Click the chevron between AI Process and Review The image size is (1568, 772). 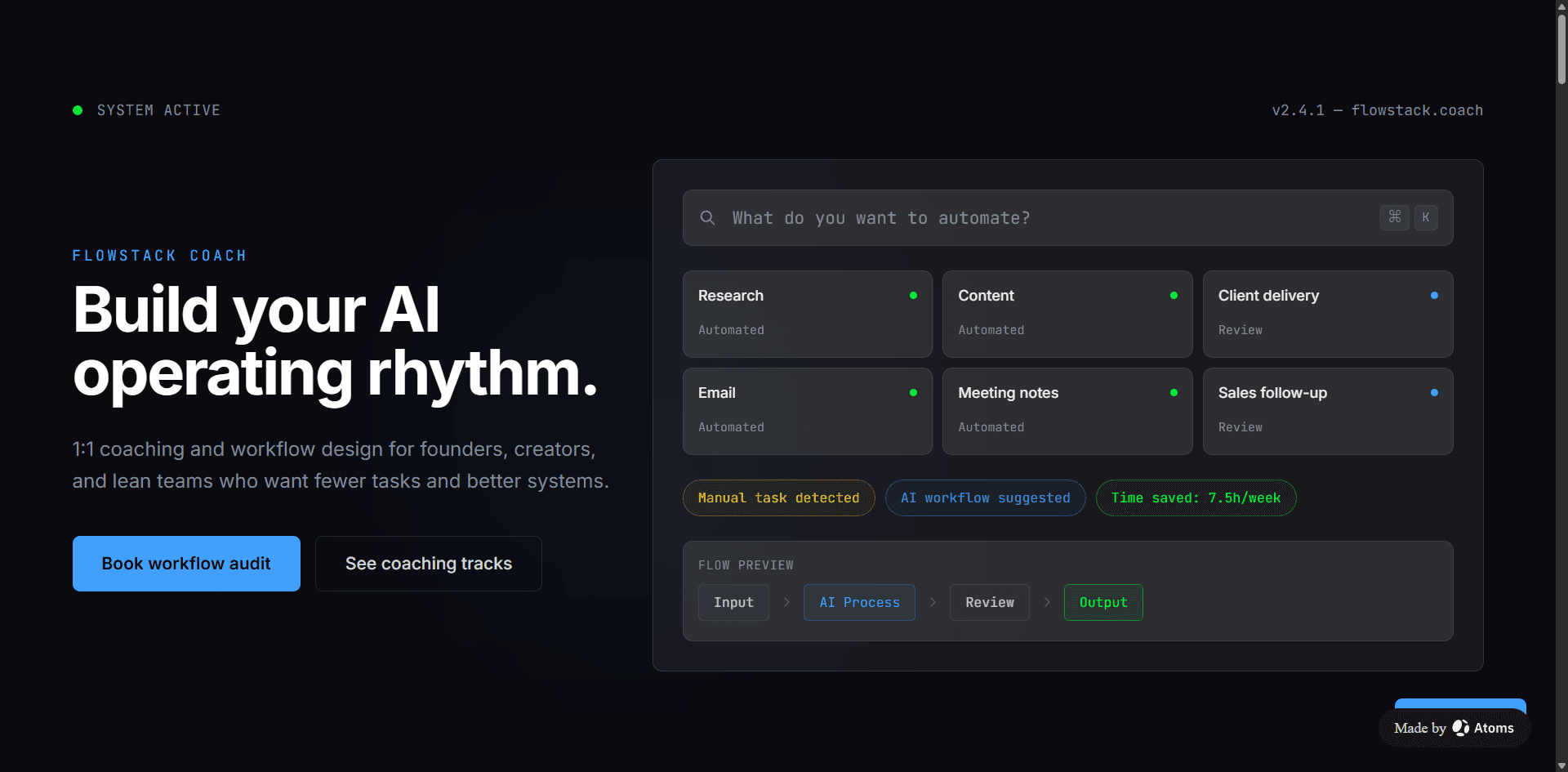point(933,602)
